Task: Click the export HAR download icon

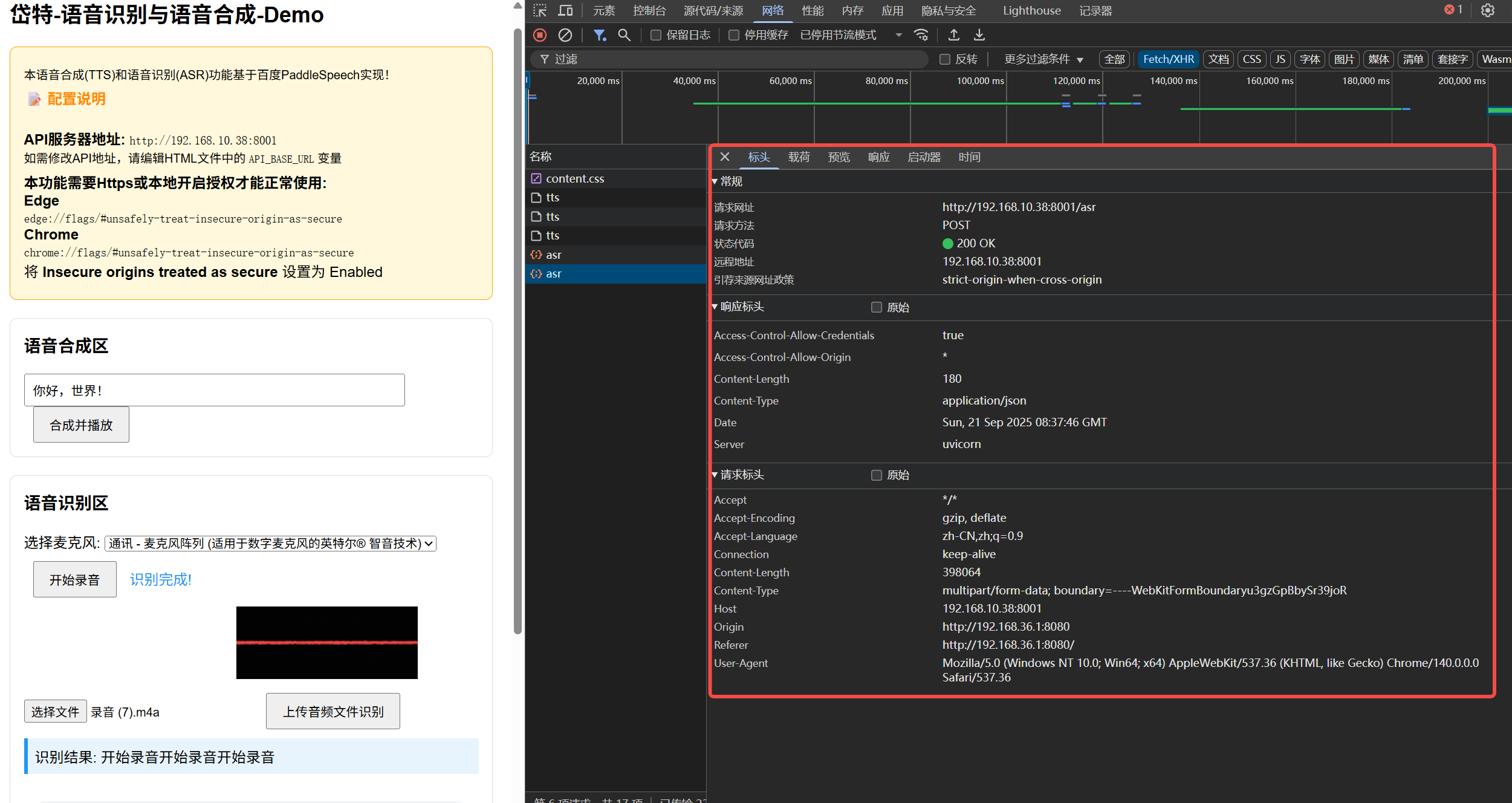Action: coord(979,35)
